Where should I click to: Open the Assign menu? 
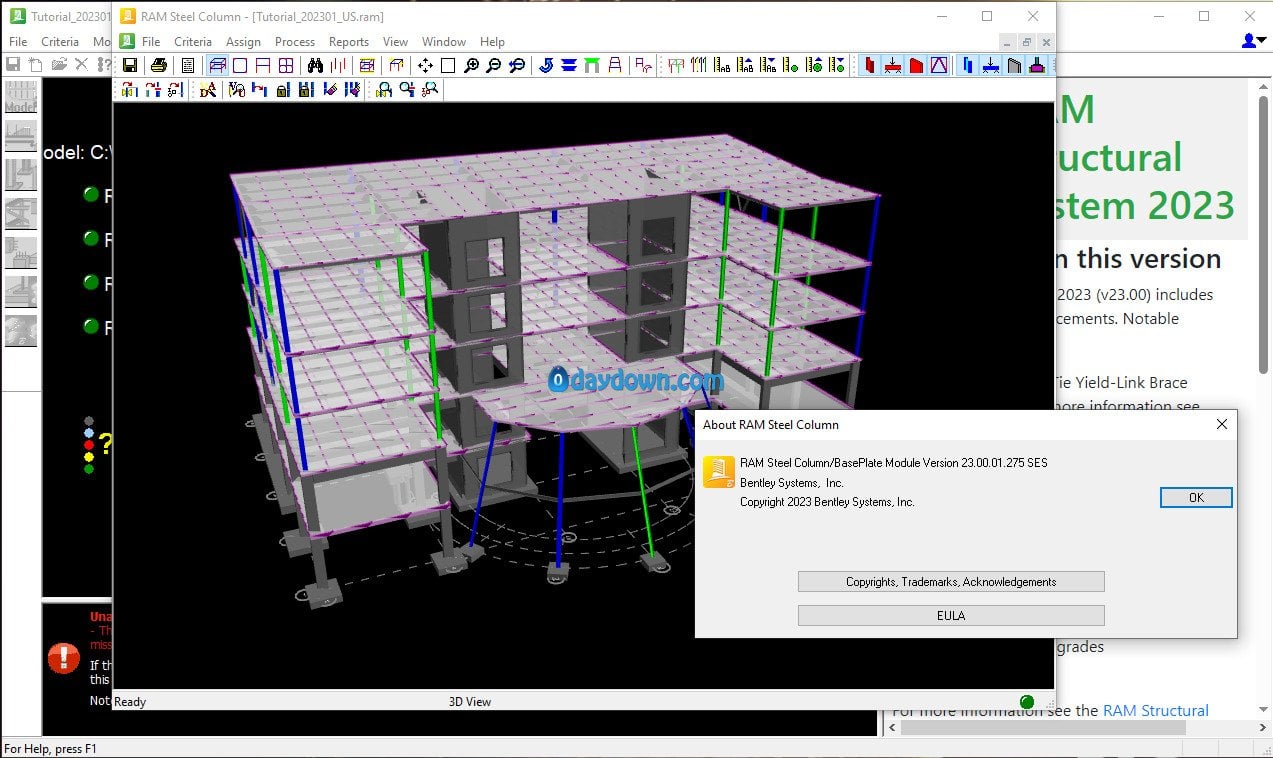pos(243,42)
